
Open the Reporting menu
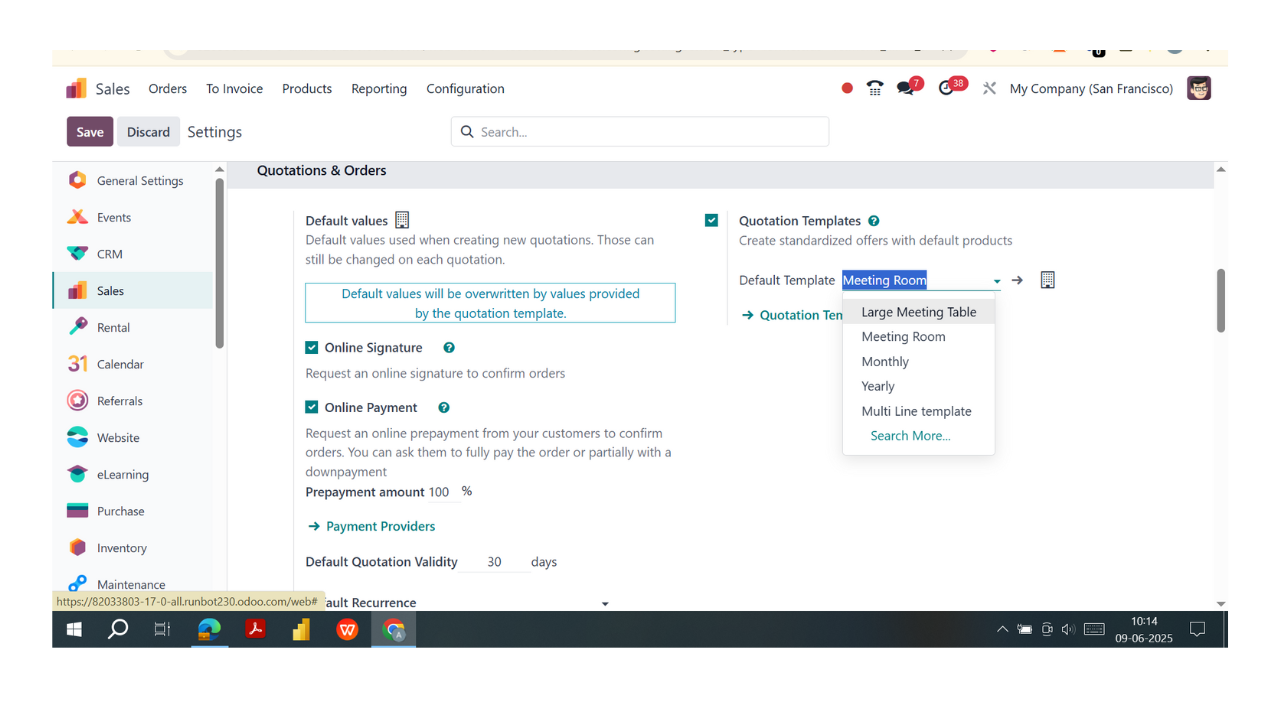pos(379,89)
